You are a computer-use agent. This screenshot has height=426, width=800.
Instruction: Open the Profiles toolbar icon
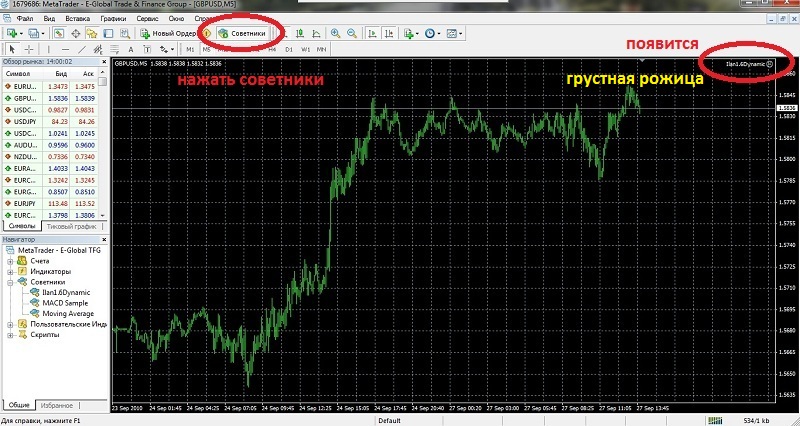tap(34, 33)
